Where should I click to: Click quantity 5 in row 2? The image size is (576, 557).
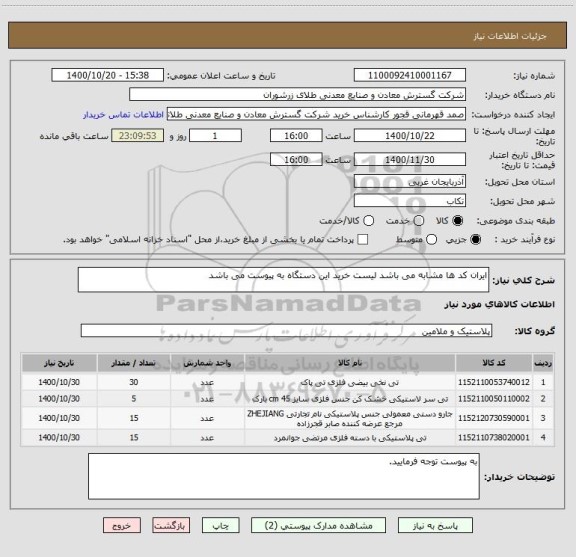pos(134,399)
